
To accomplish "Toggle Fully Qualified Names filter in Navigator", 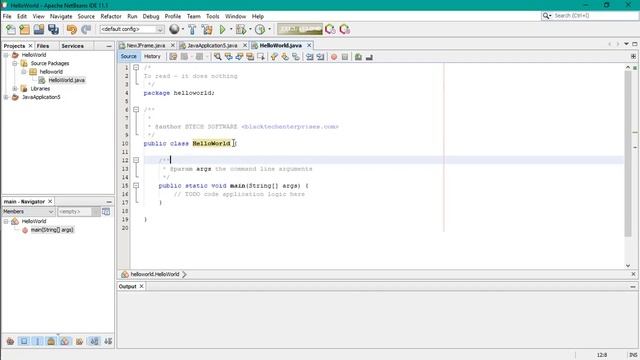I will point(79,341).
